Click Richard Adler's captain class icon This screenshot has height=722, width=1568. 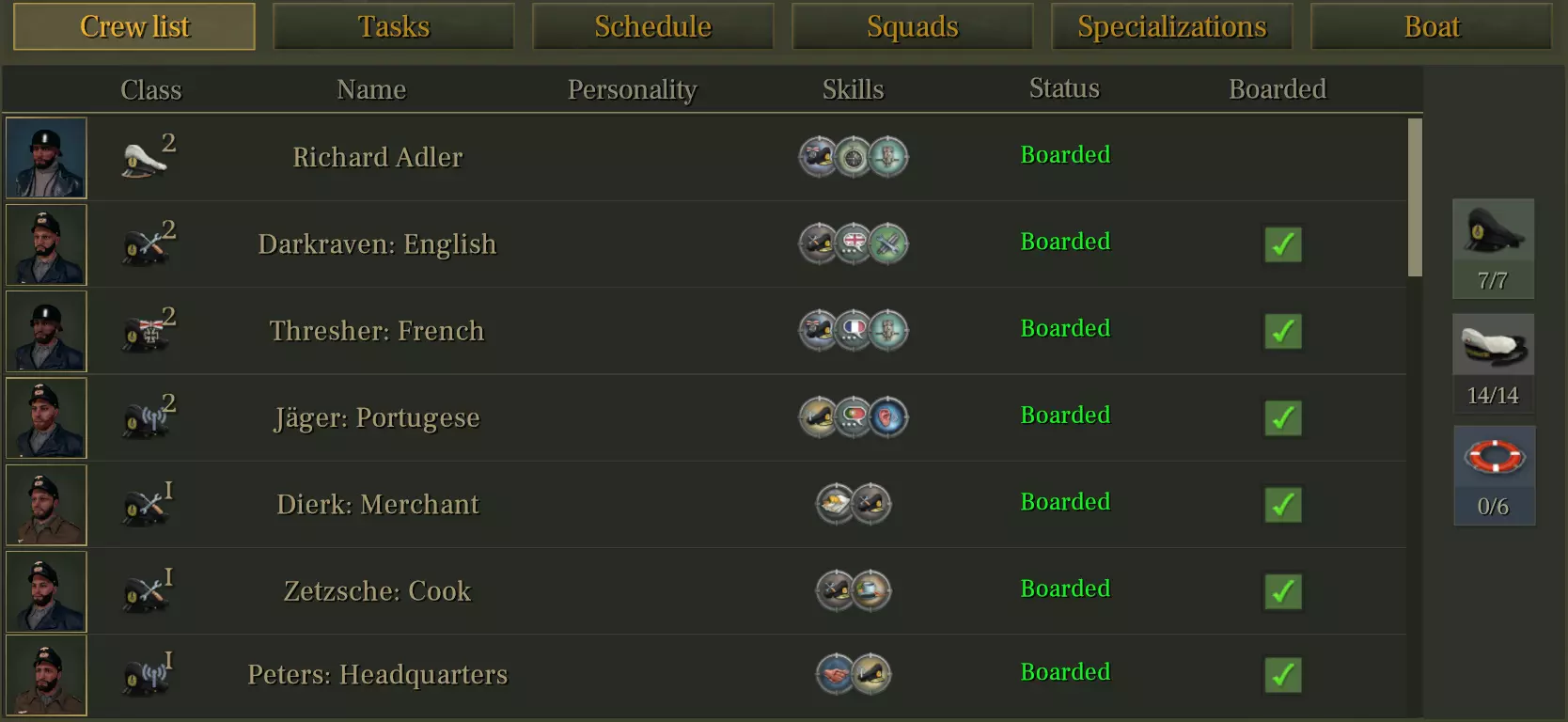pos(146,159)
